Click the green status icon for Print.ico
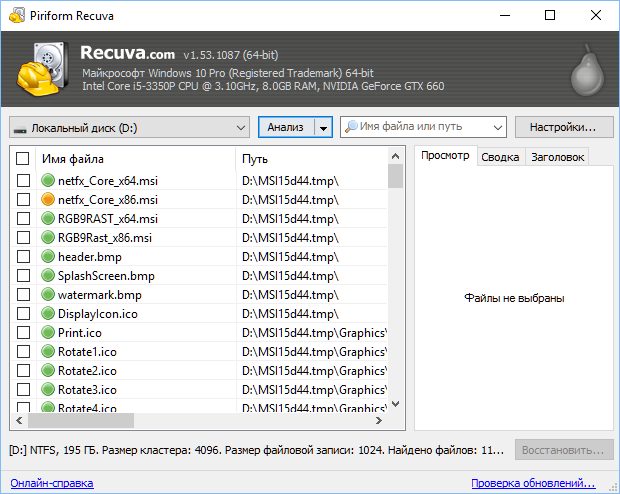This screenshot has height=494, width=620. 48,332
